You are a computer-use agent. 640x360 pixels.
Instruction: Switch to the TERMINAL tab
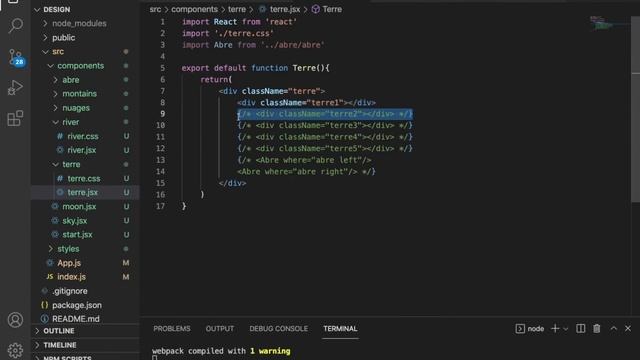(340, 329)
